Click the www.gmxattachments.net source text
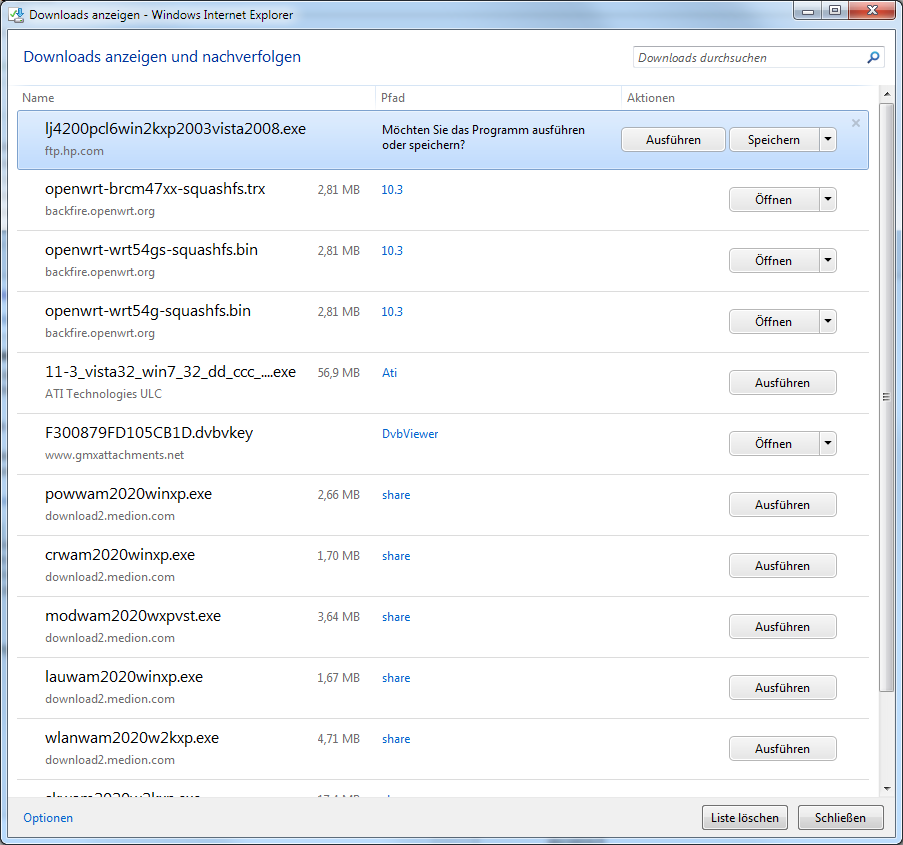This screenshot has height=845, width=903. tap(115, 455)
